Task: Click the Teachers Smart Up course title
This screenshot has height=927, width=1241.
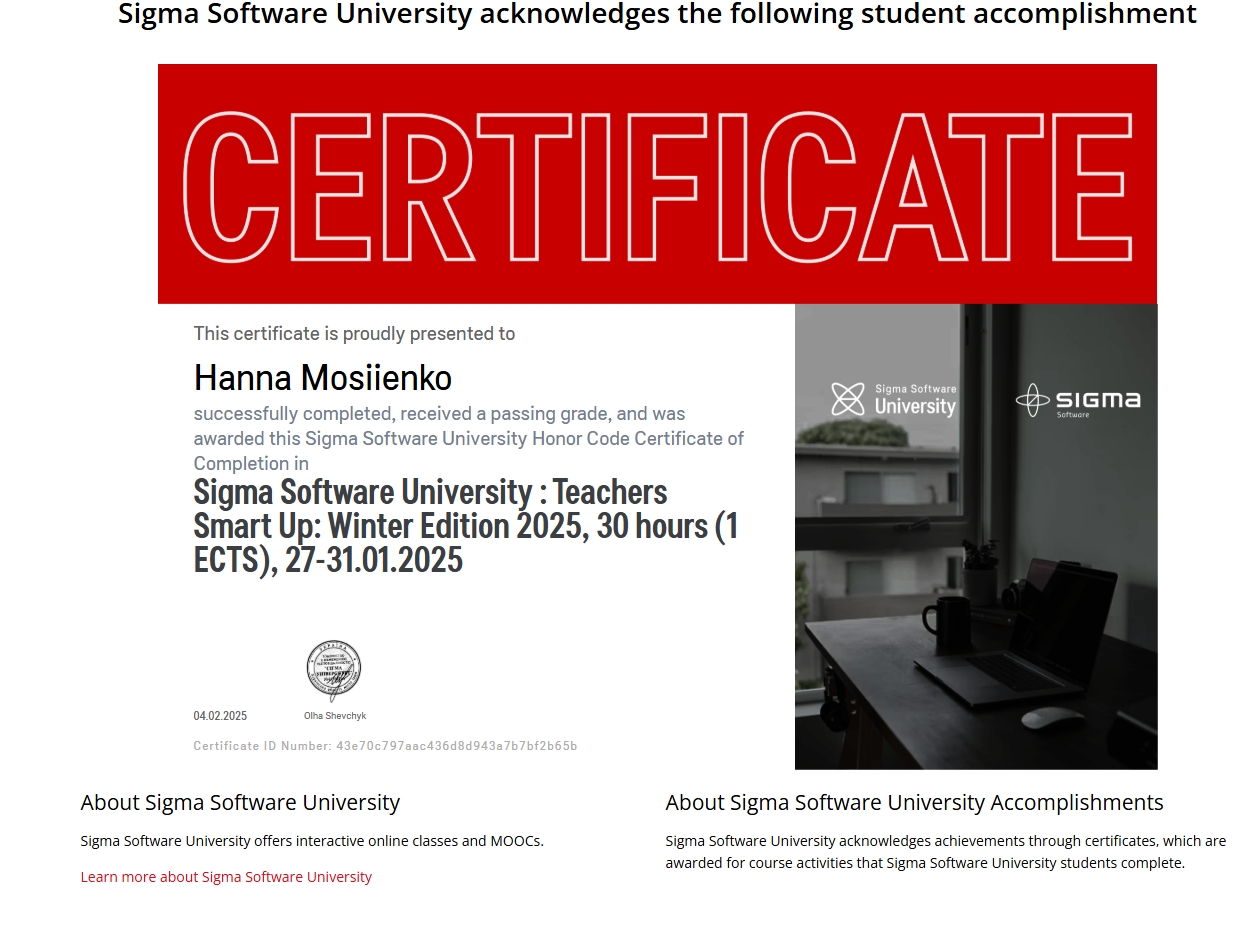Action: click(x=465, y=525)
